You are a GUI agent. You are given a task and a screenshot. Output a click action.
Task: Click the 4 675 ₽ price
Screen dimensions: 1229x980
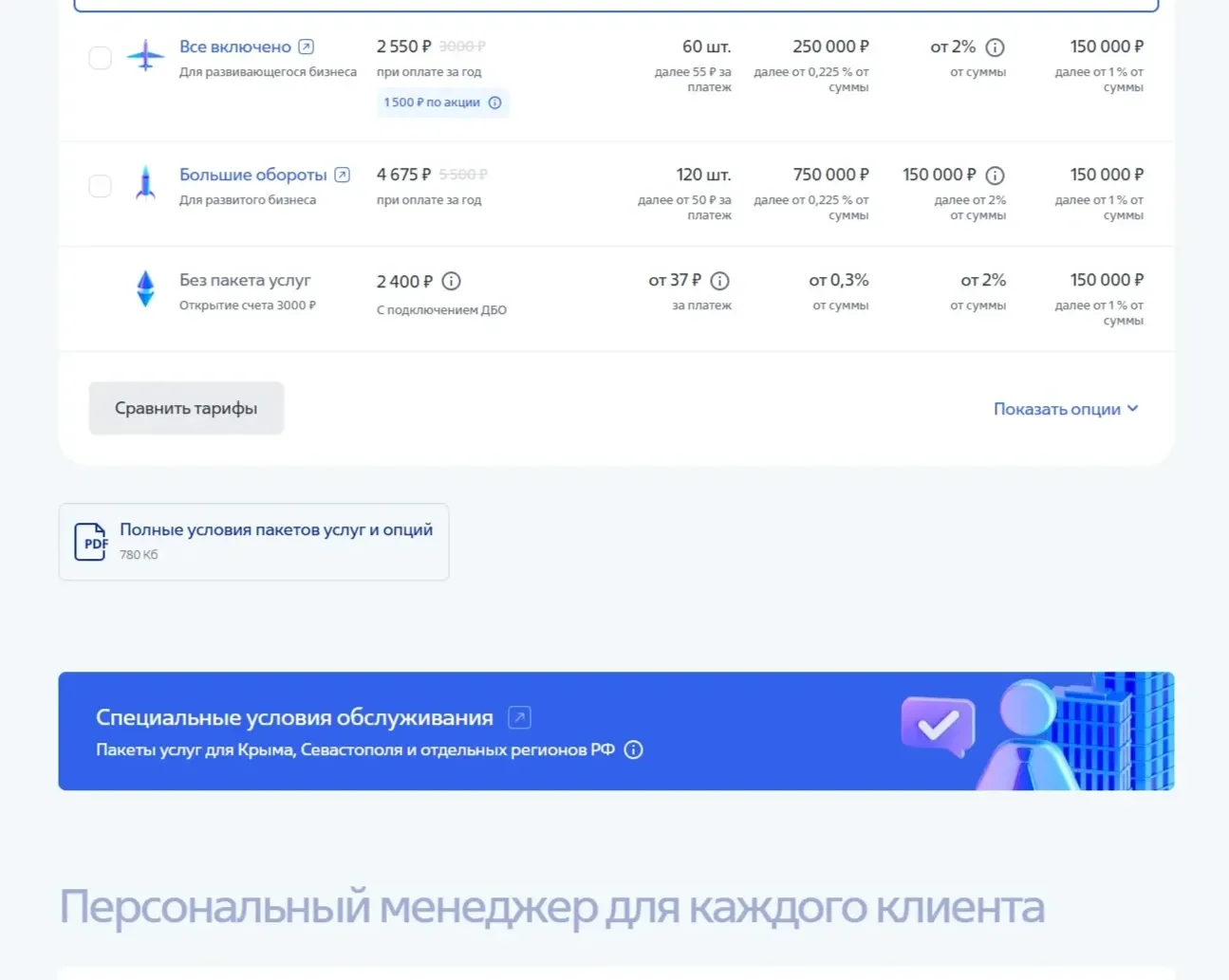point(404,175)
